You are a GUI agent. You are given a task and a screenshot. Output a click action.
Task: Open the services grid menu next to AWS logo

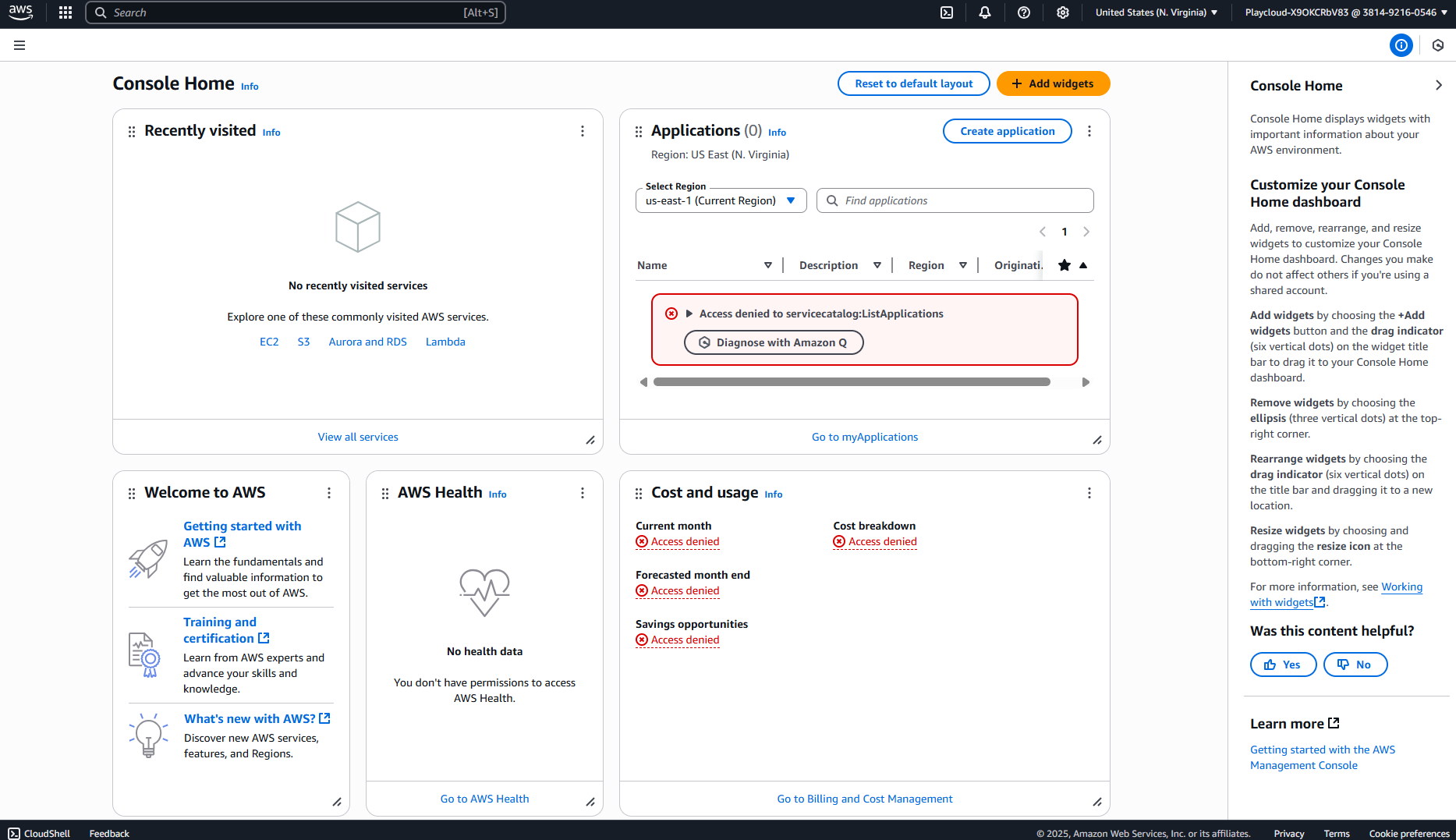pos(65,12)
